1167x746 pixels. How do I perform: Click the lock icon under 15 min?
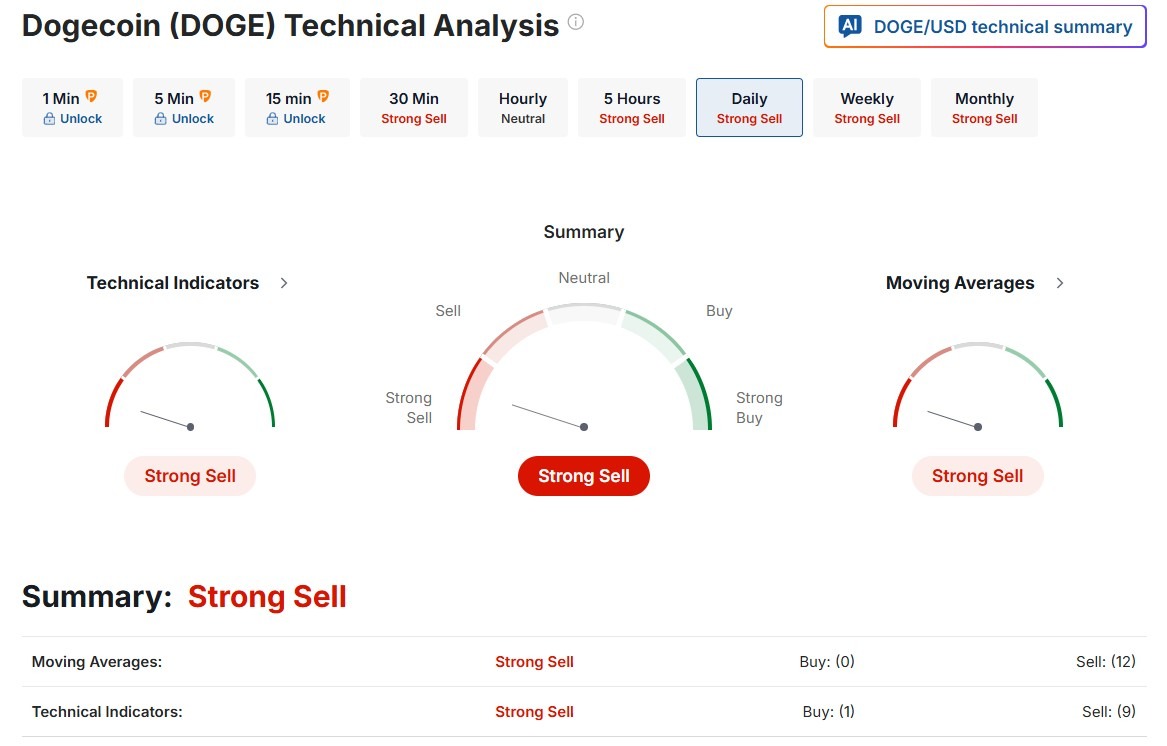click(272, 119)
